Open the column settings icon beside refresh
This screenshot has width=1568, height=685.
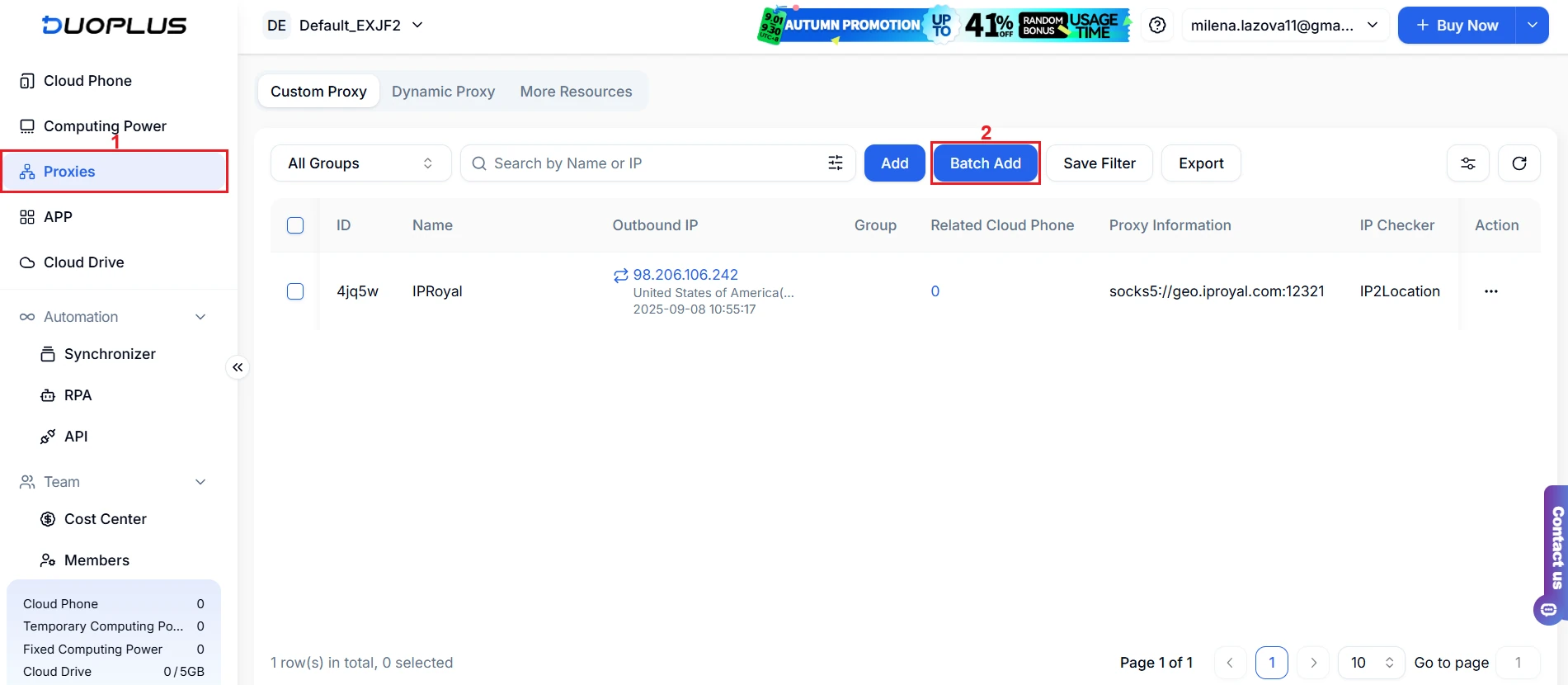pyautogui.click(x=1467, y=163)
